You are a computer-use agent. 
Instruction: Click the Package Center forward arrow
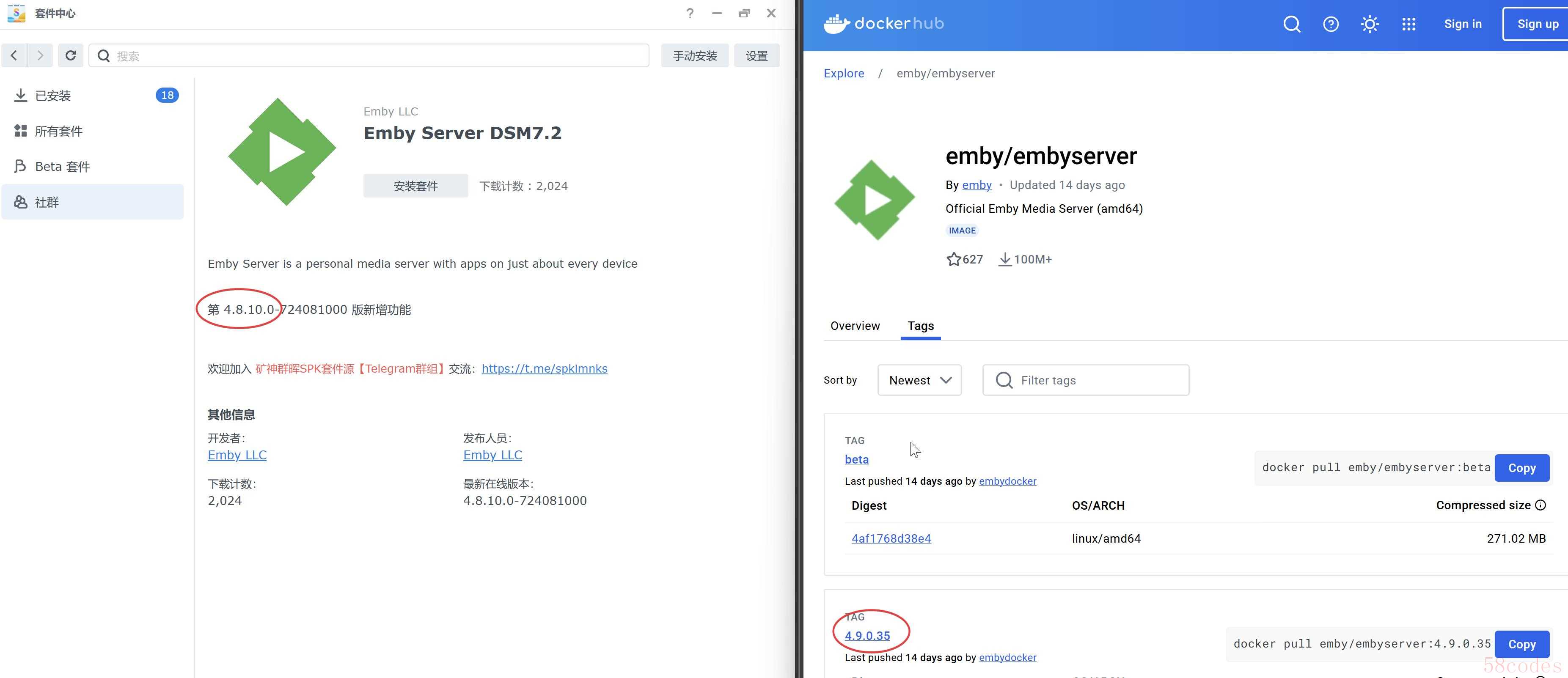40,55
